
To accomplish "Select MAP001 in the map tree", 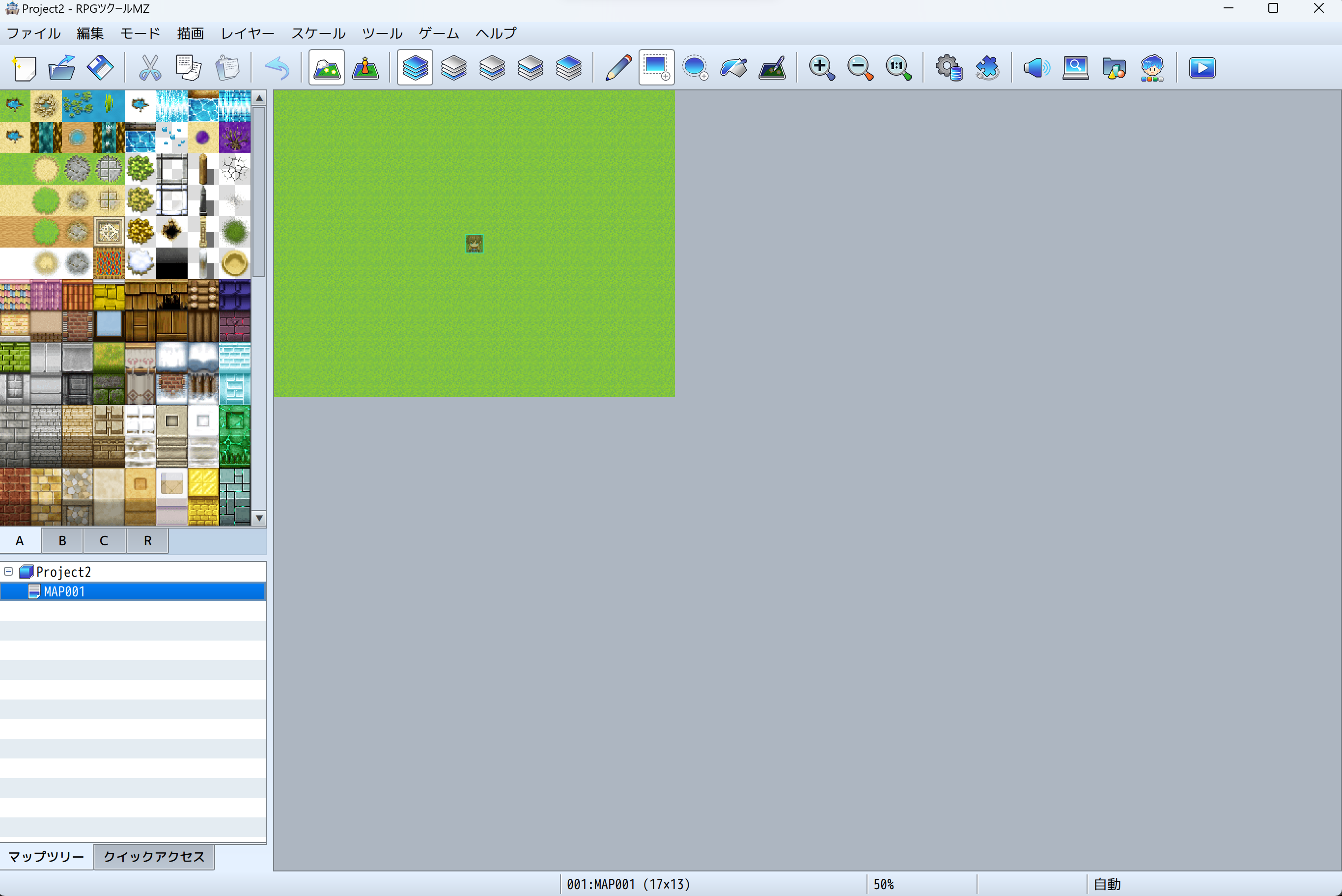I will coord(64,591).
